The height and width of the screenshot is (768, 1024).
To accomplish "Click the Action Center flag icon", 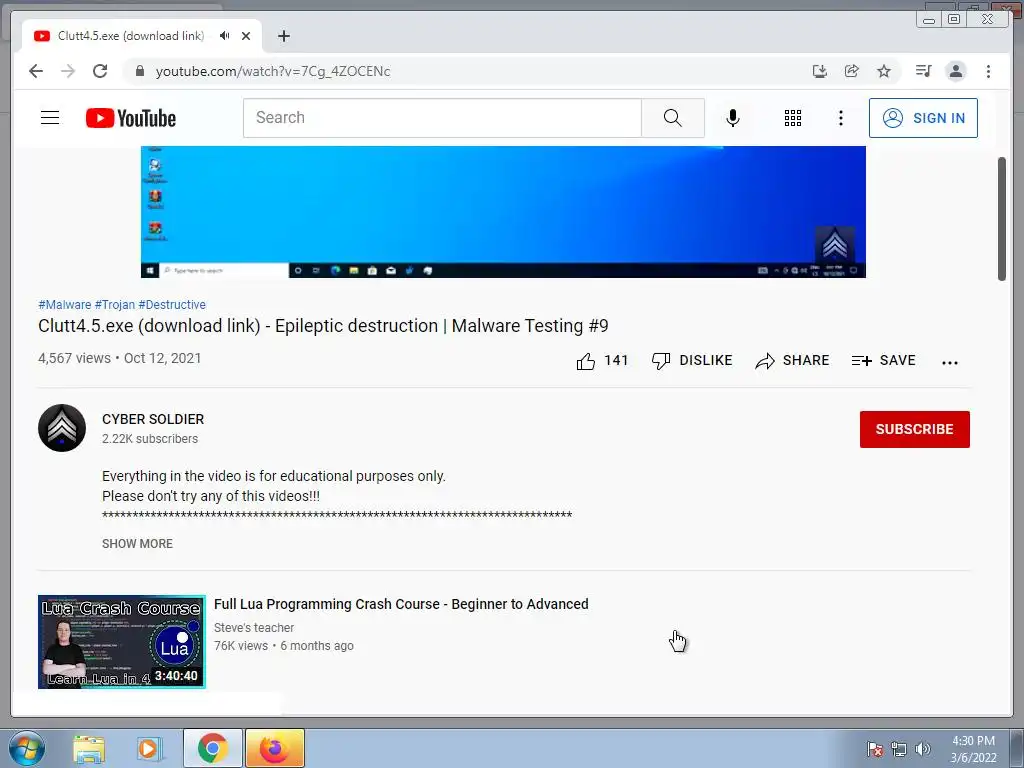I will 875,749.
